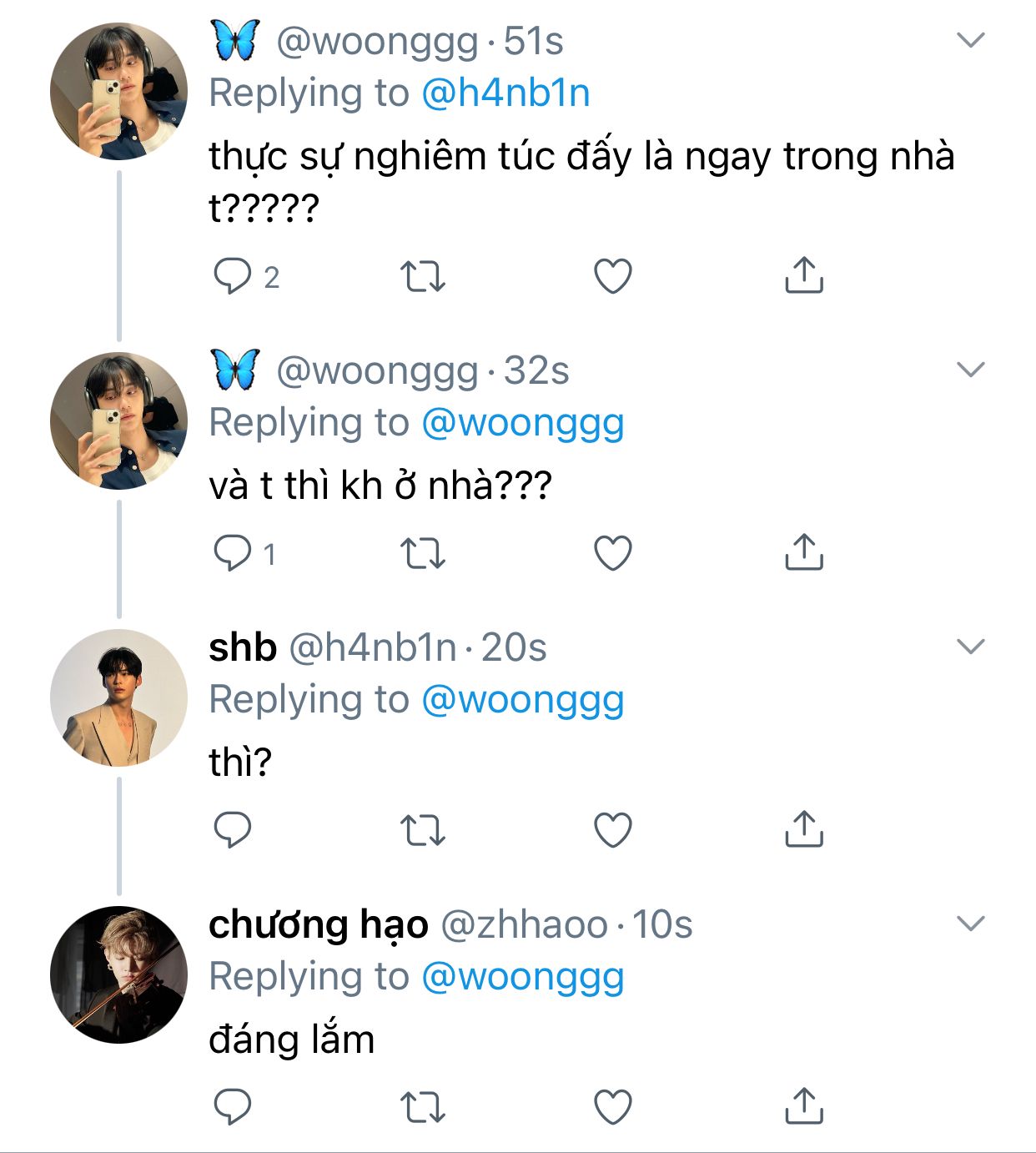
Task: Like chương hạo's 'đáng lắm' tweet
Action: coord(613,1107)
